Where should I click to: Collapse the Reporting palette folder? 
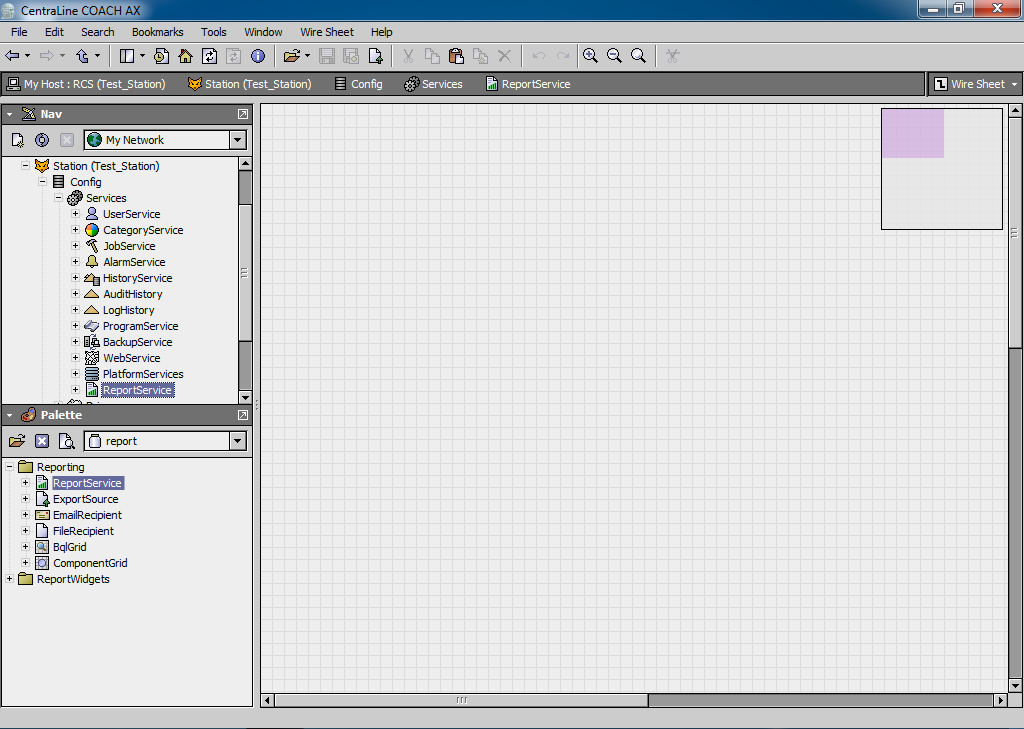click(x=9, y=466)
